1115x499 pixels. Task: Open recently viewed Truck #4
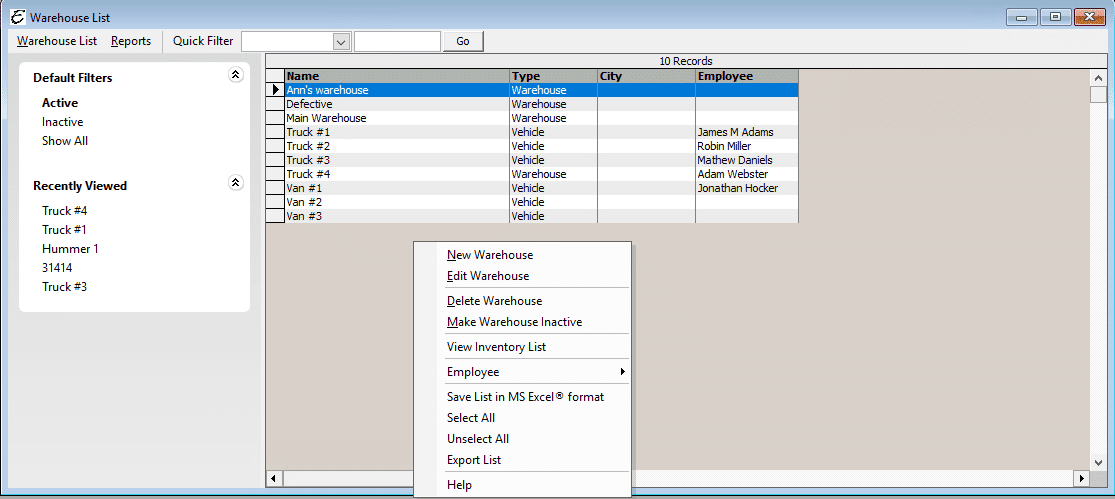(65, 211)
